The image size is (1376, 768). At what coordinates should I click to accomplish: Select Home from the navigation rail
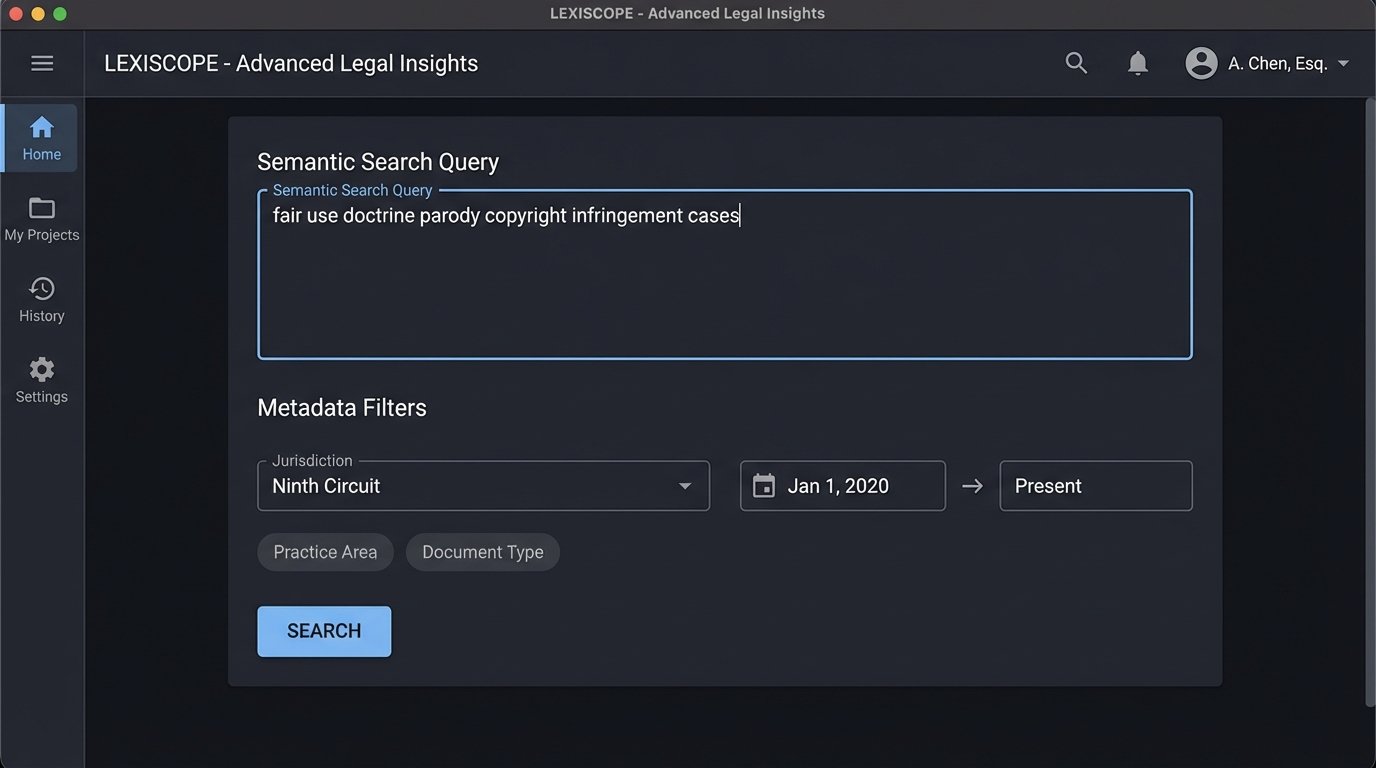tap(41, 137)
